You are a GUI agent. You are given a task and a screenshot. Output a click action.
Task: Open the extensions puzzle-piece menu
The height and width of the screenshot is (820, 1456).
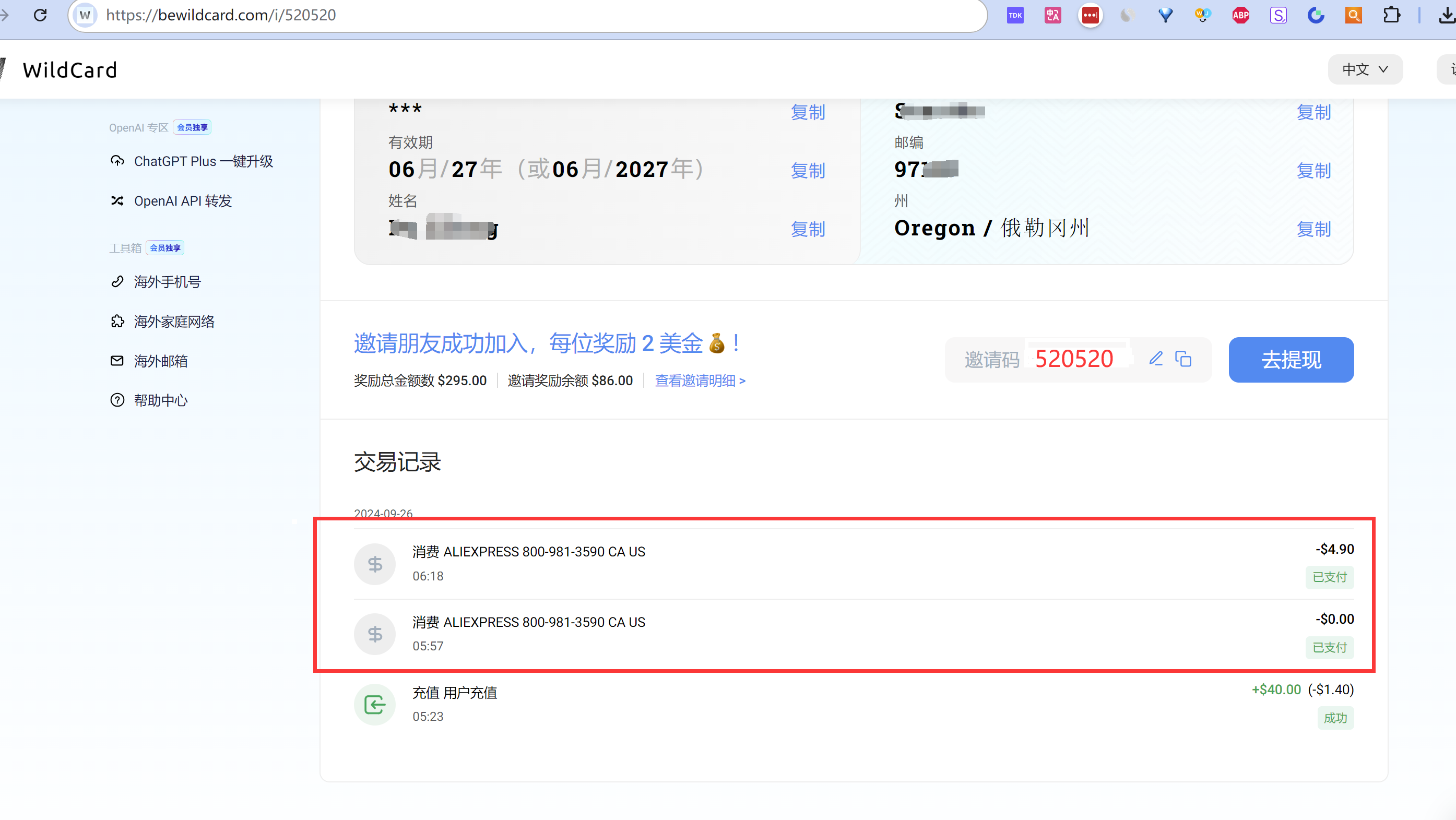point(1391,15)
